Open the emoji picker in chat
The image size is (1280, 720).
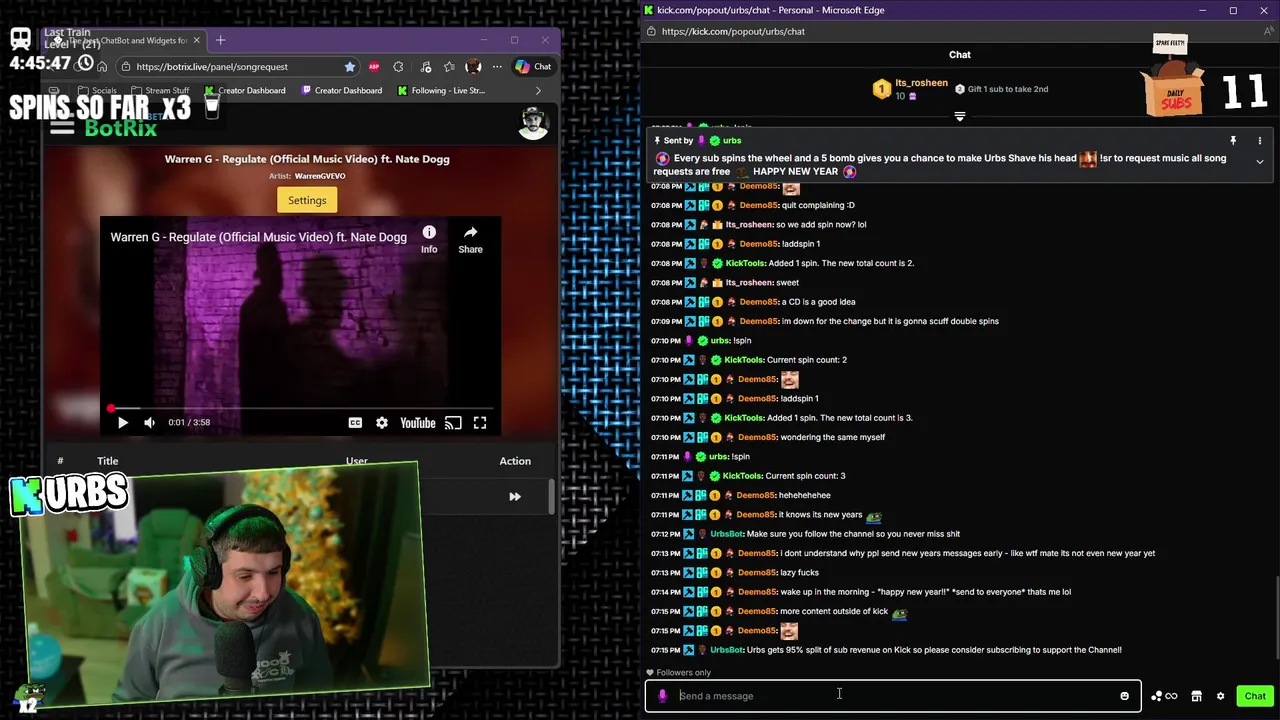tap(1124, 696)
